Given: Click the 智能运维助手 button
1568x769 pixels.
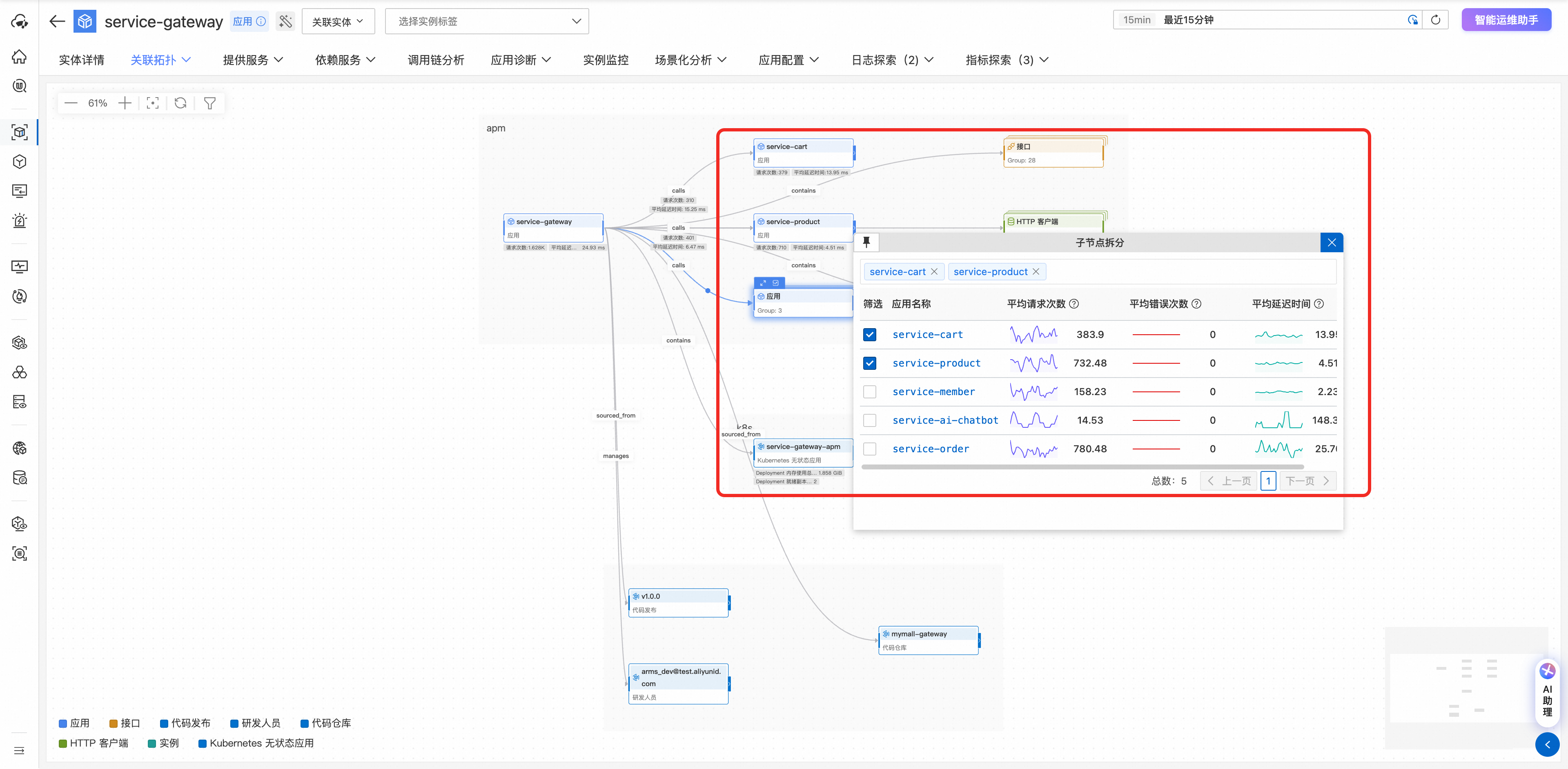Looking at the screenshot, I should click(1506, 20).
